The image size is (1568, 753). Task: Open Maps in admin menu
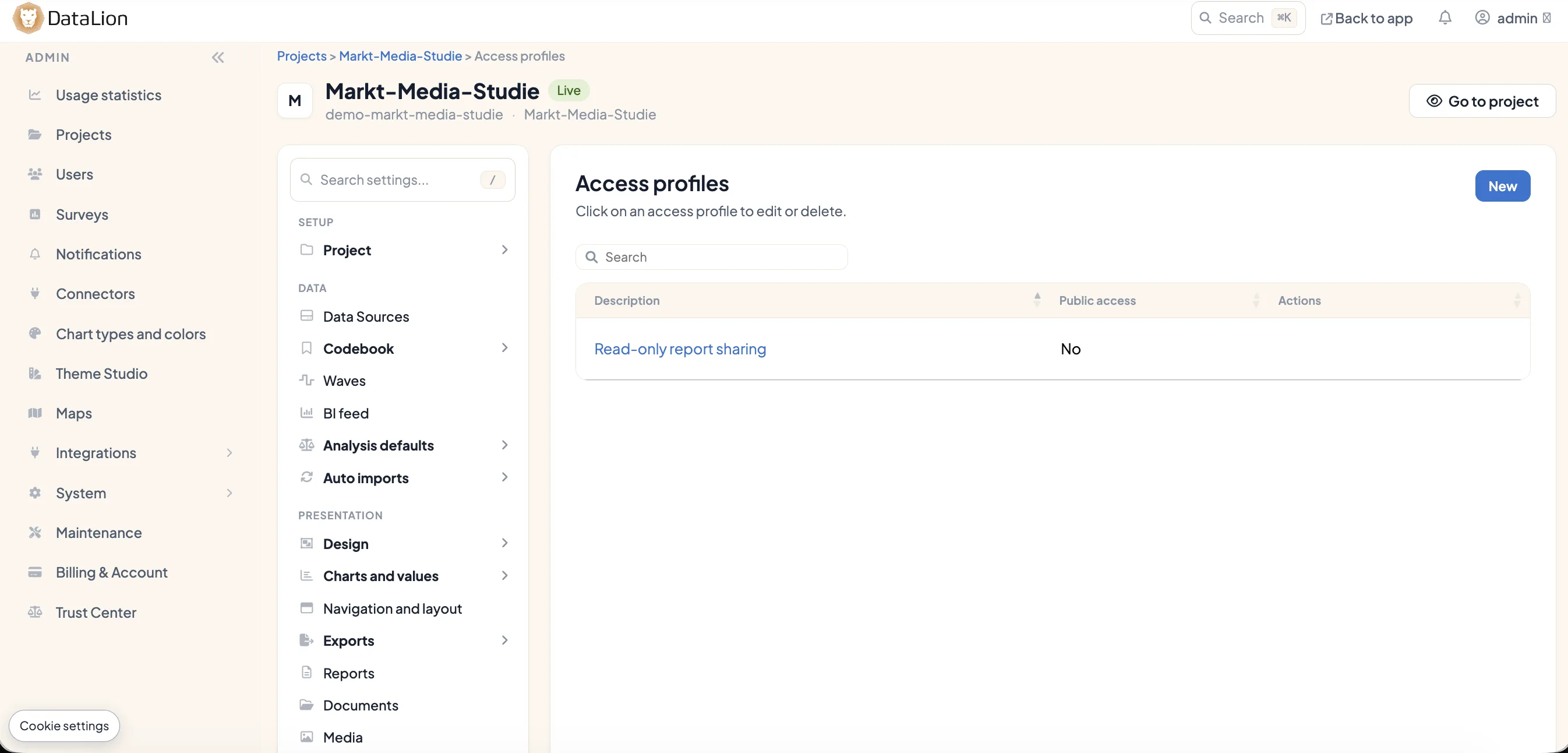point(73,413)
